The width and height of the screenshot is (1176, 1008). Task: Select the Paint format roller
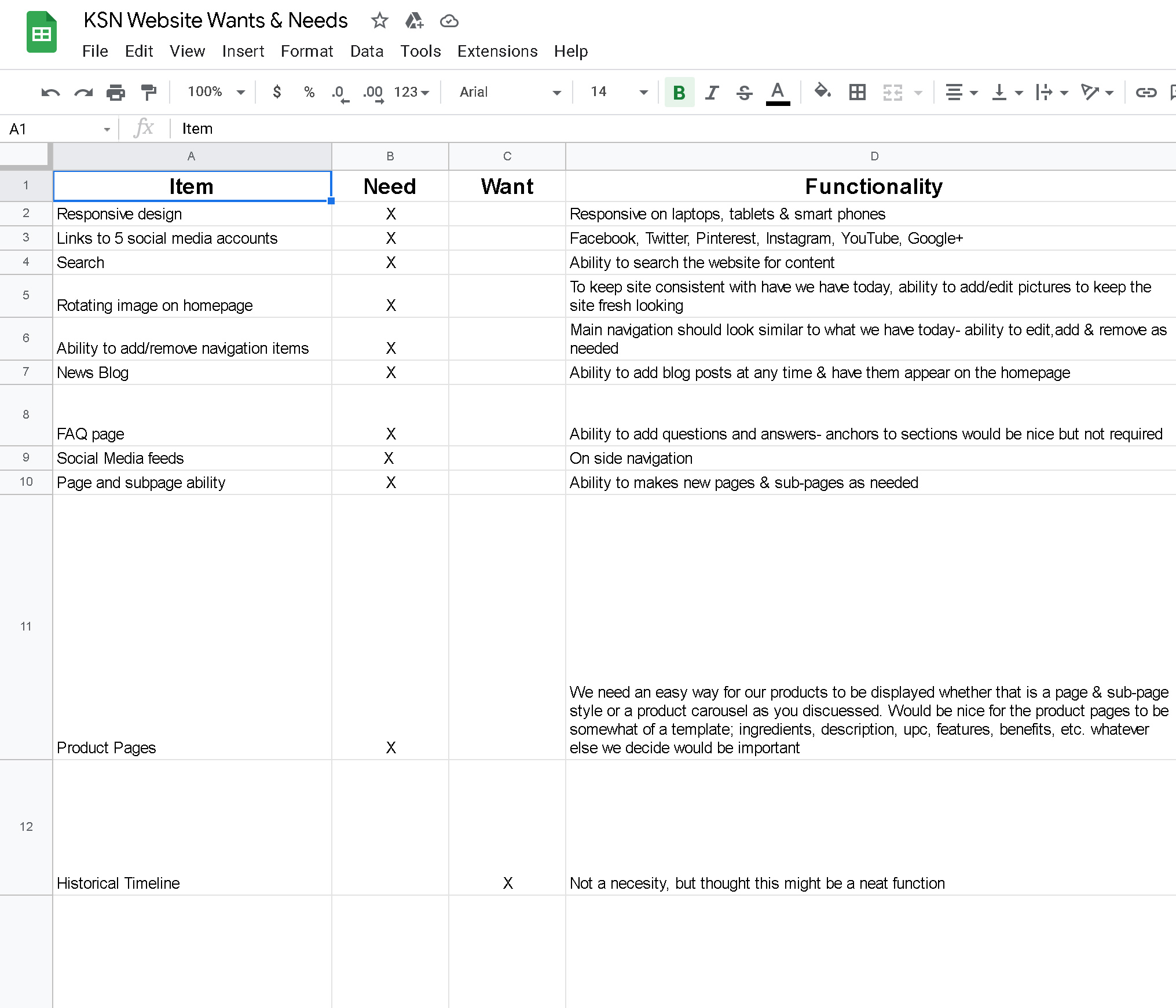149,92
